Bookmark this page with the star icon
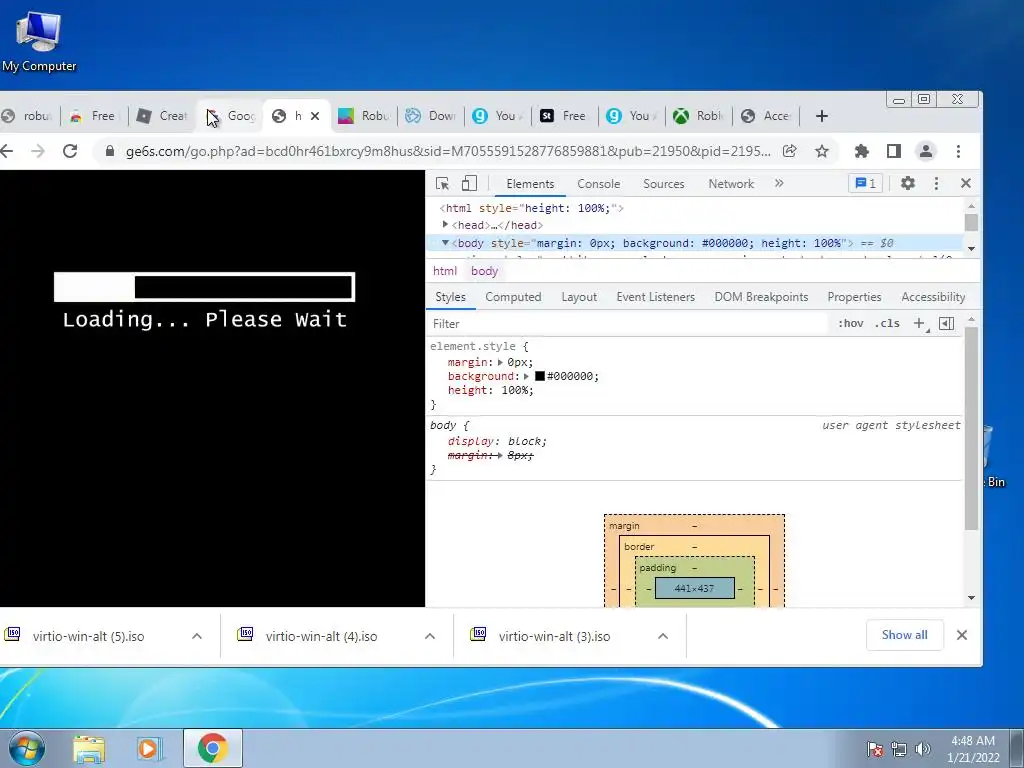Screen dimensions: 1024x768 pyautogui.click(x=822, y=152)
